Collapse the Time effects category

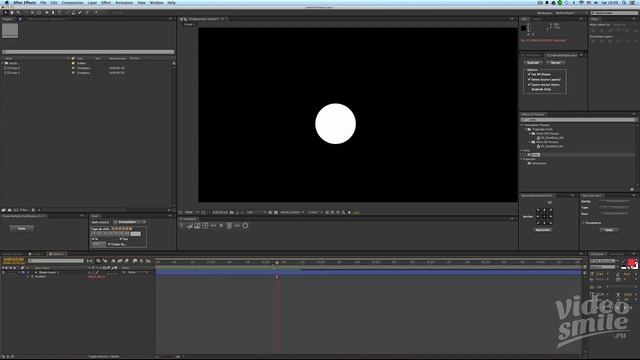tap(522, 151)
